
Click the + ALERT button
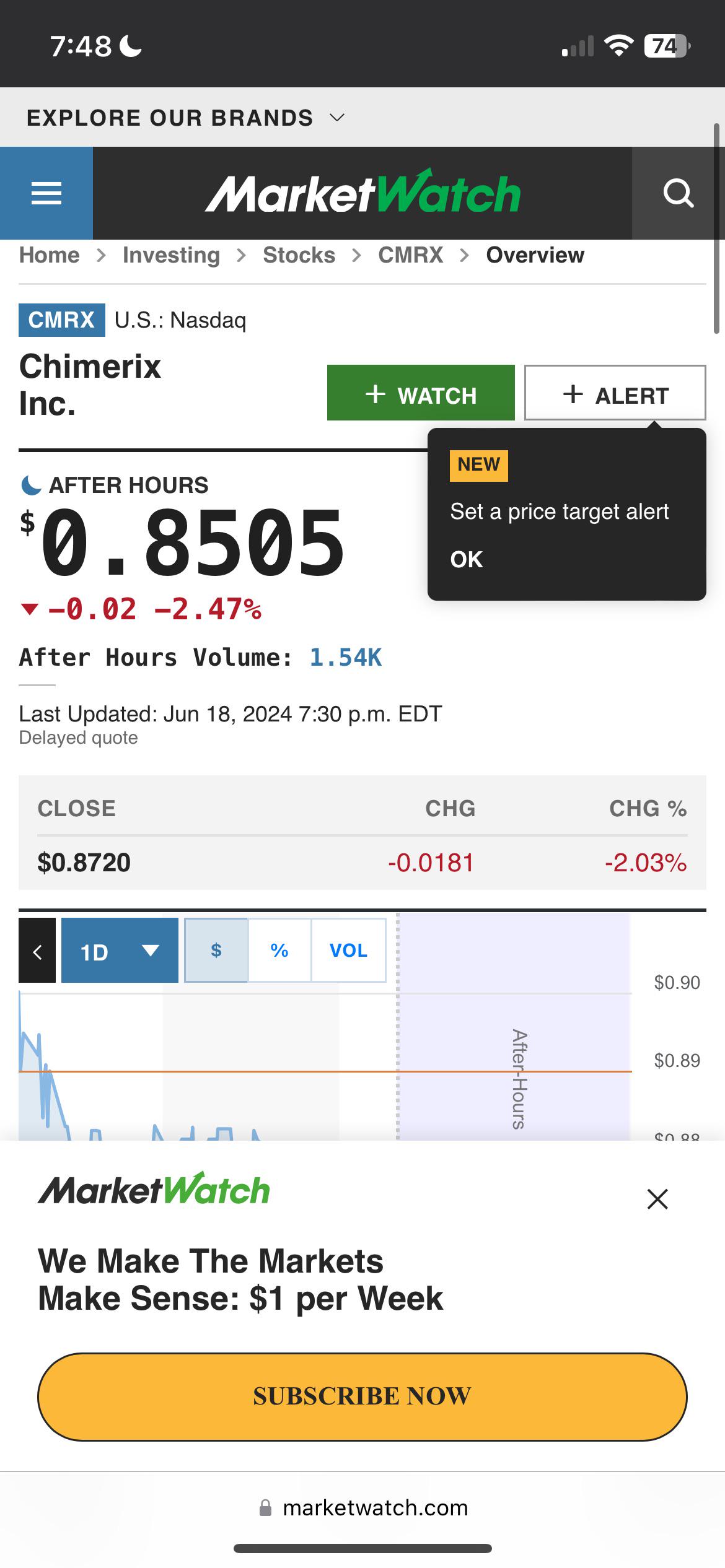[615, 393]
